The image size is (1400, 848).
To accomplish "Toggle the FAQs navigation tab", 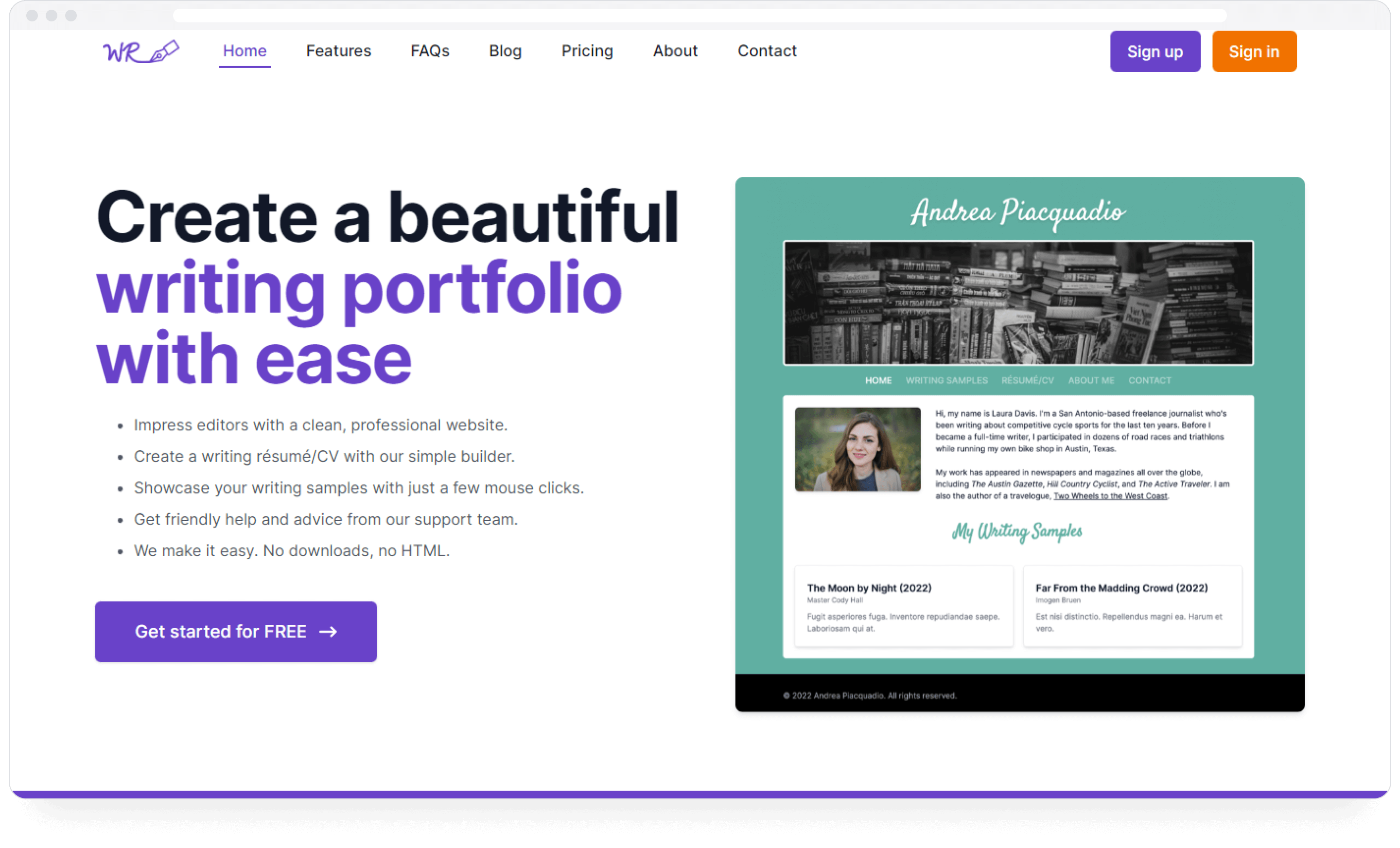I will [x=430, y=51].
